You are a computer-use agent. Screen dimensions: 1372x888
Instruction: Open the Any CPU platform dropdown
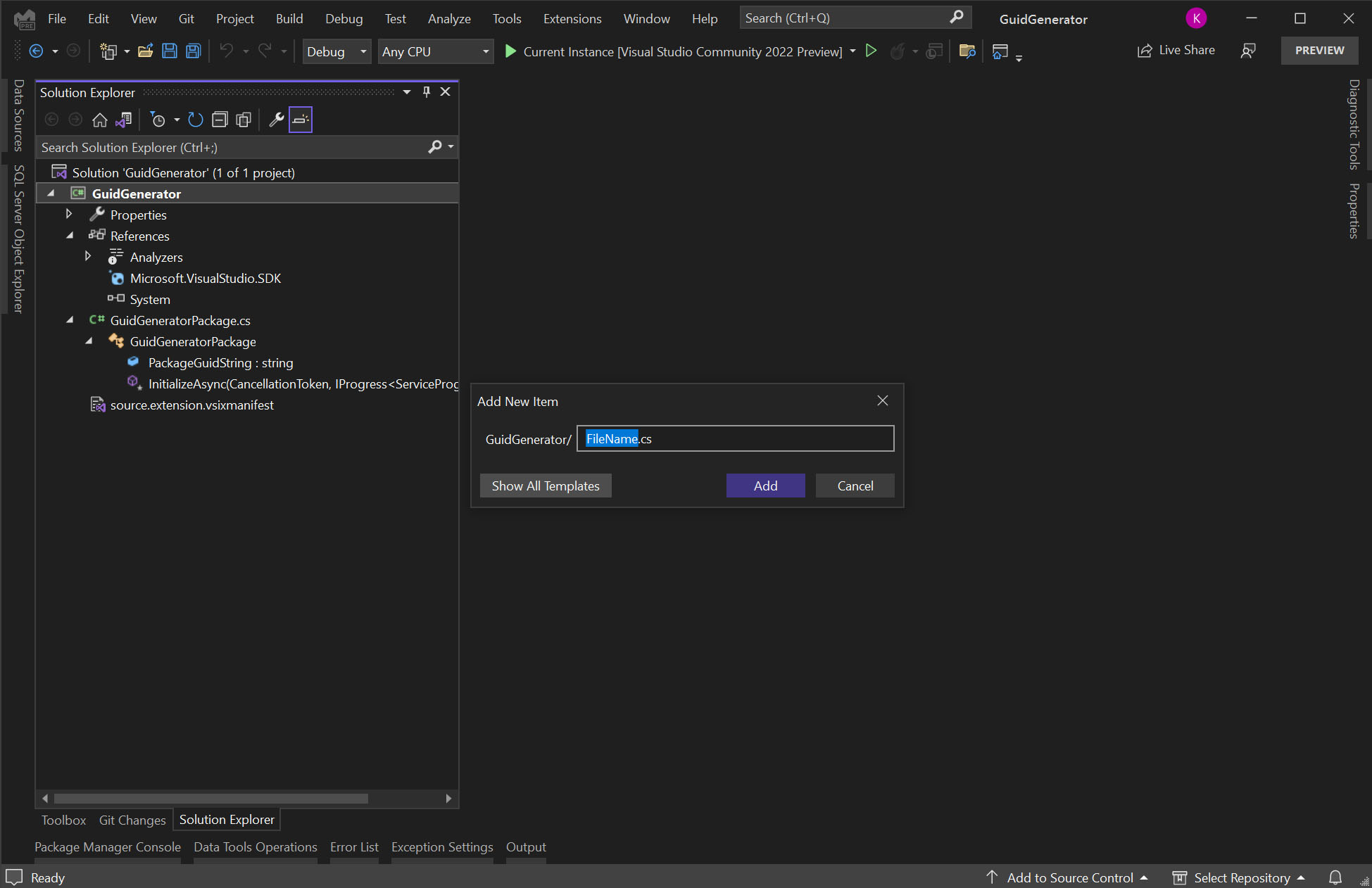coord(484,51)
